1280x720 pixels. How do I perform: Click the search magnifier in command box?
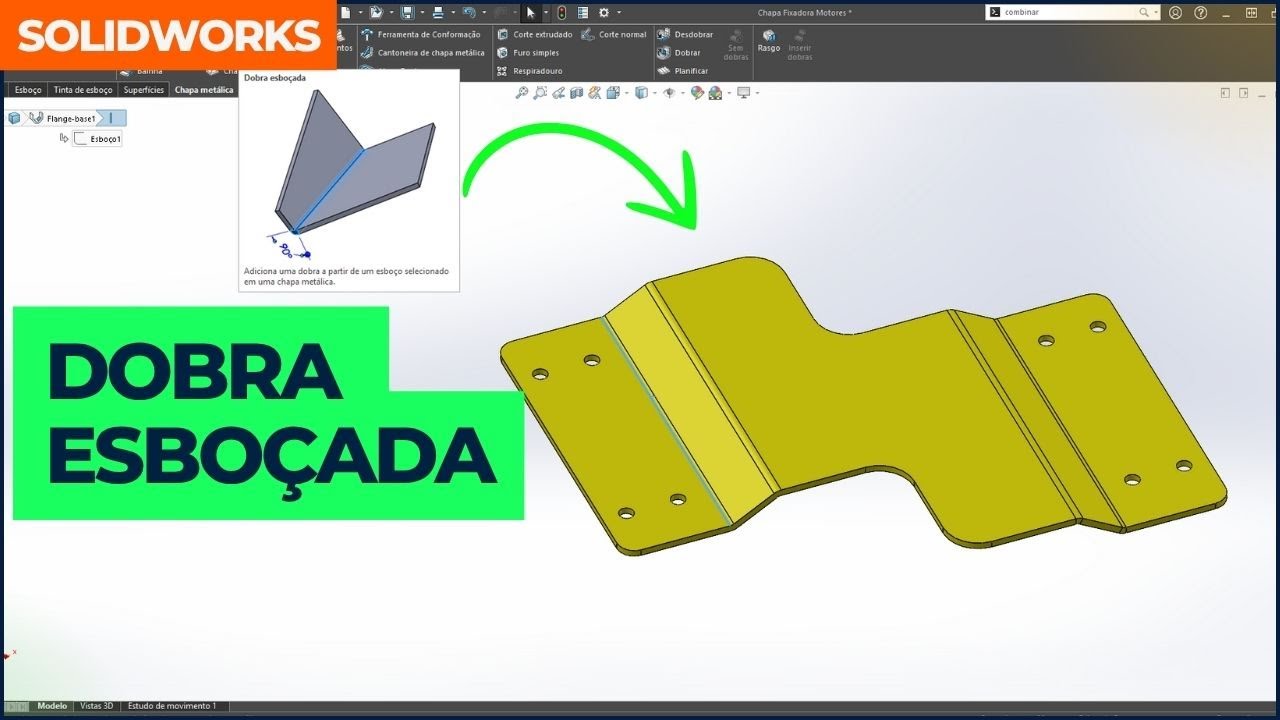pyautogui.click(x=1144, y=12)
